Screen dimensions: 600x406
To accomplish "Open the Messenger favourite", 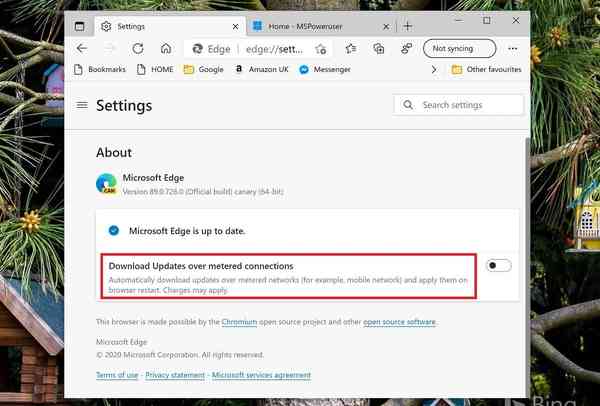I will click(x=325, y=69).
